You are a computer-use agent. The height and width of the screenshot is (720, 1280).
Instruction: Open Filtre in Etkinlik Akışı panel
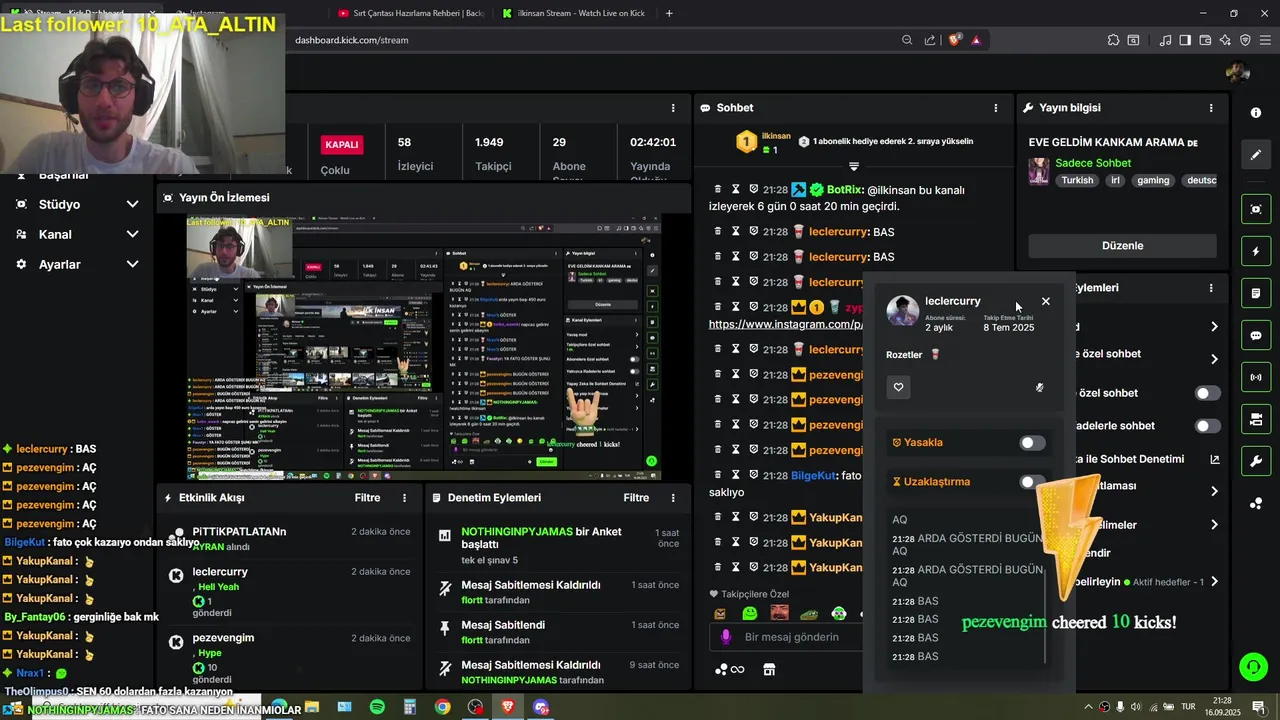click(x=367, y=498)
